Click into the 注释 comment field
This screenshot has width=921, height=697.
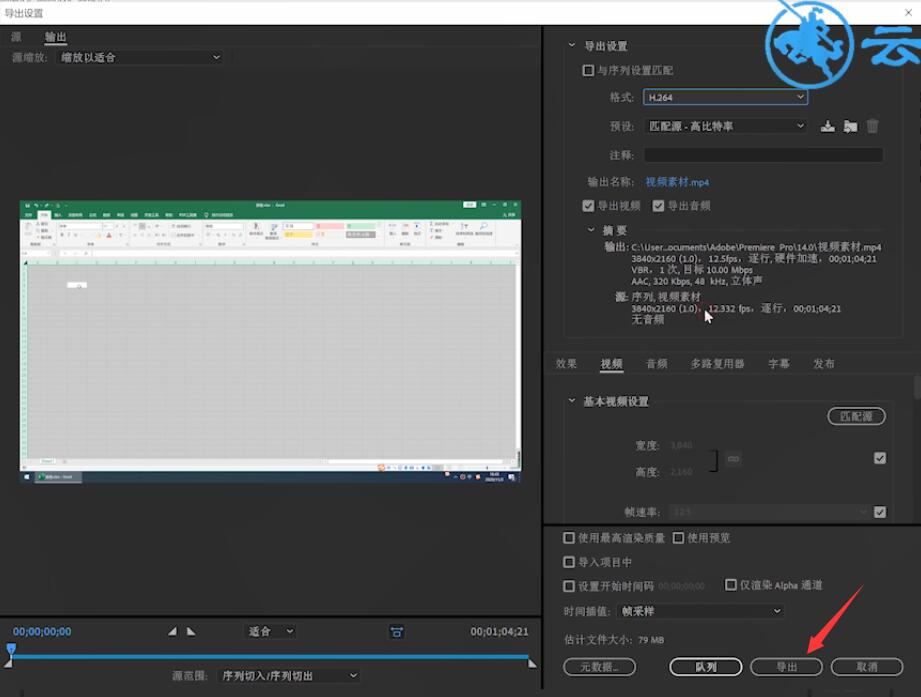click(763, 155)
